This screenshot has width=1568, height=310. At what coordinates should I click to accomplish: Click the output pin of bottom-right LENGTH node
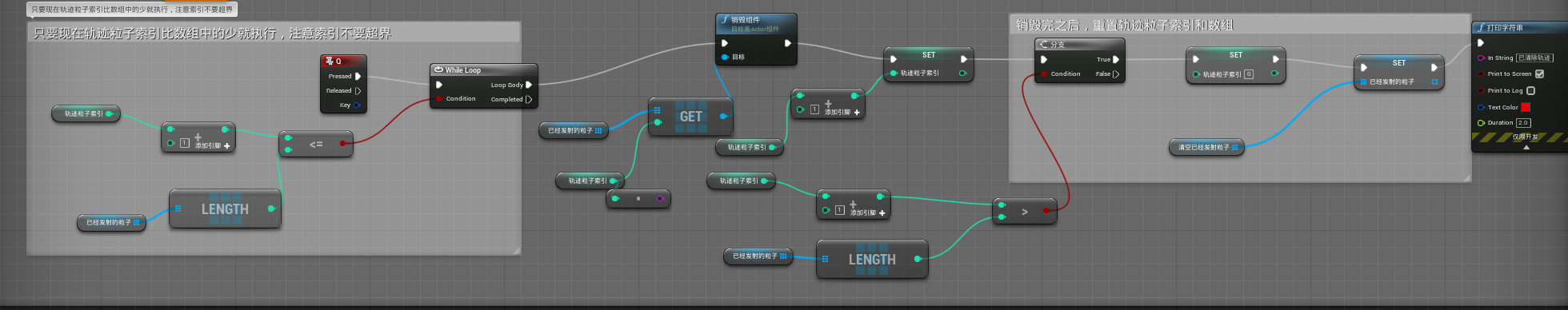point(918,259)
